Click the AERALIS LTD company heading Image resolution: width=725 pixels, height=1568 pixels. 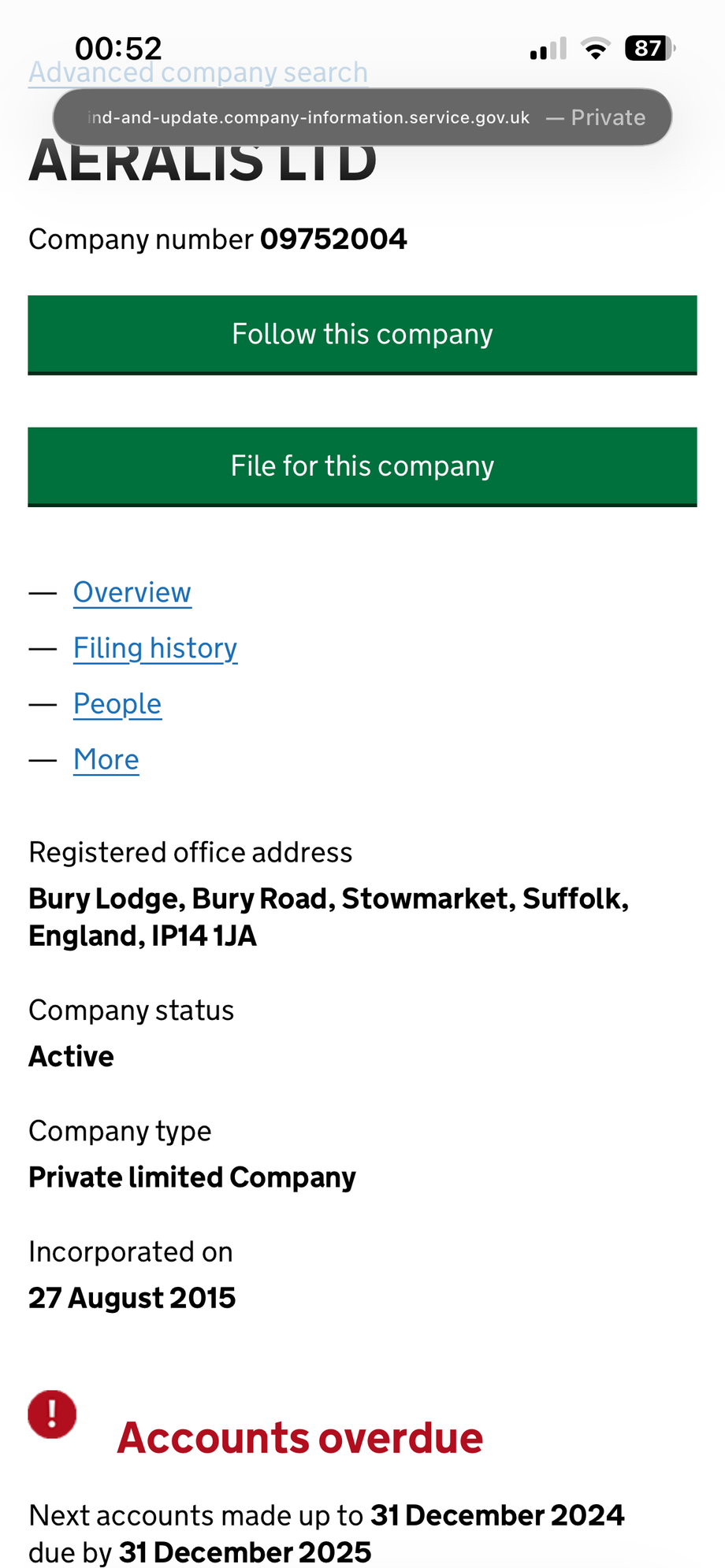tap(203, 163)
